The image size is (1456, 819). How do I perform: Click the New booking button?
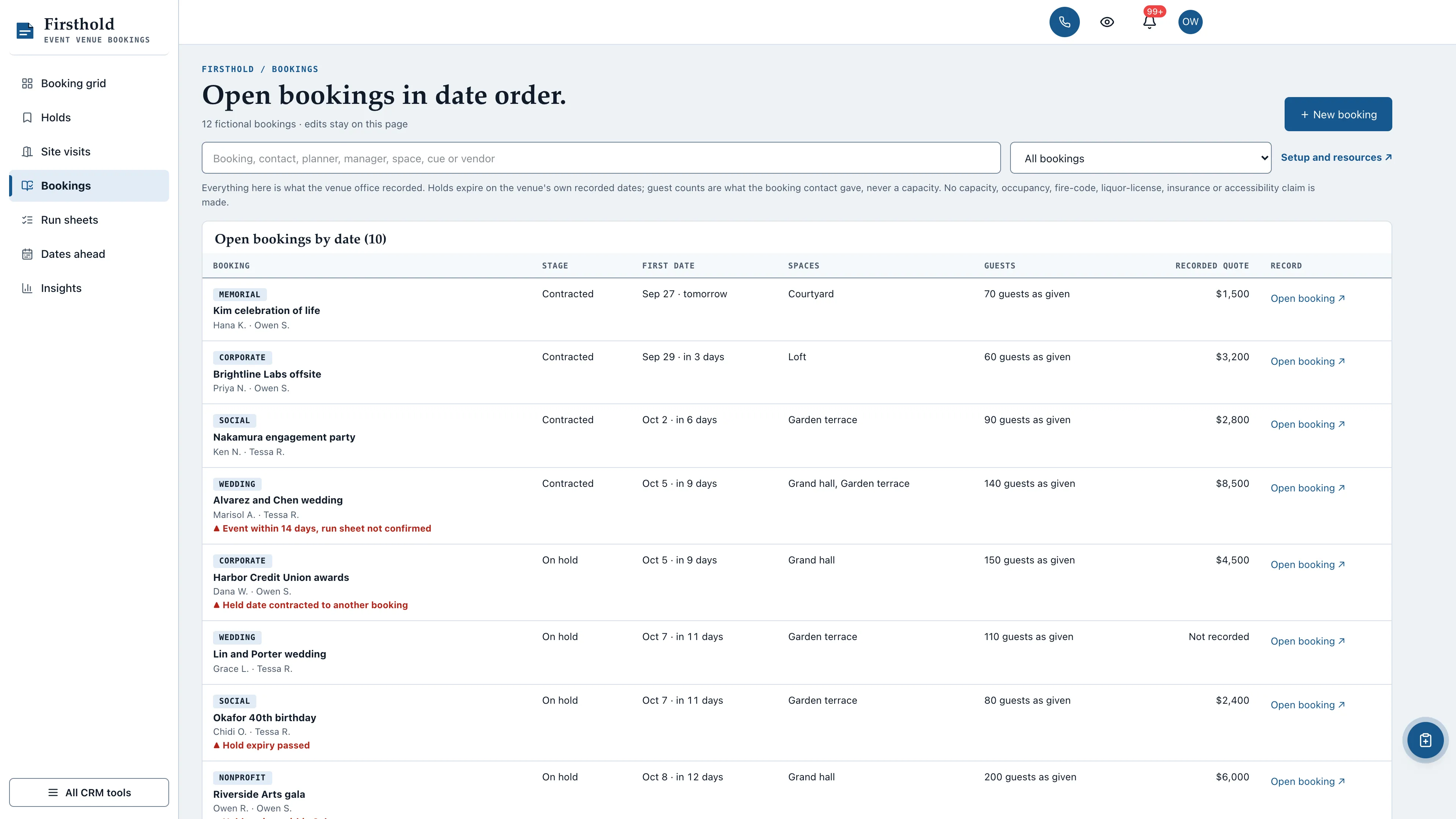coord(1338,114)
